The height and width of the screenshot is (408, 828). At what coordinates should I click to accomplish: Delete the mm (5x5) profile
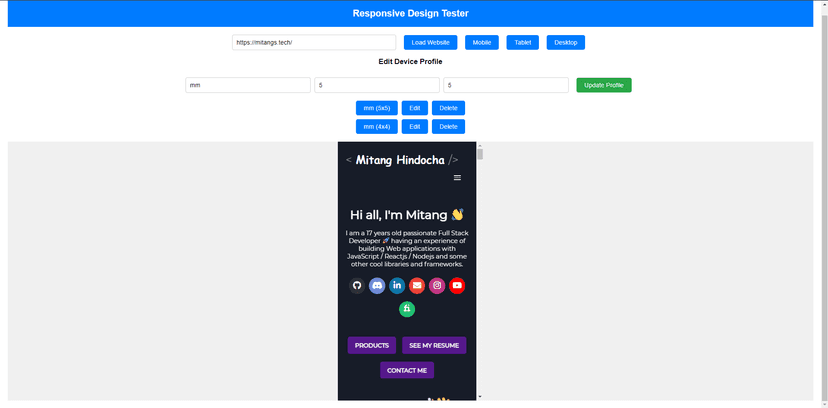click(448, 108)
